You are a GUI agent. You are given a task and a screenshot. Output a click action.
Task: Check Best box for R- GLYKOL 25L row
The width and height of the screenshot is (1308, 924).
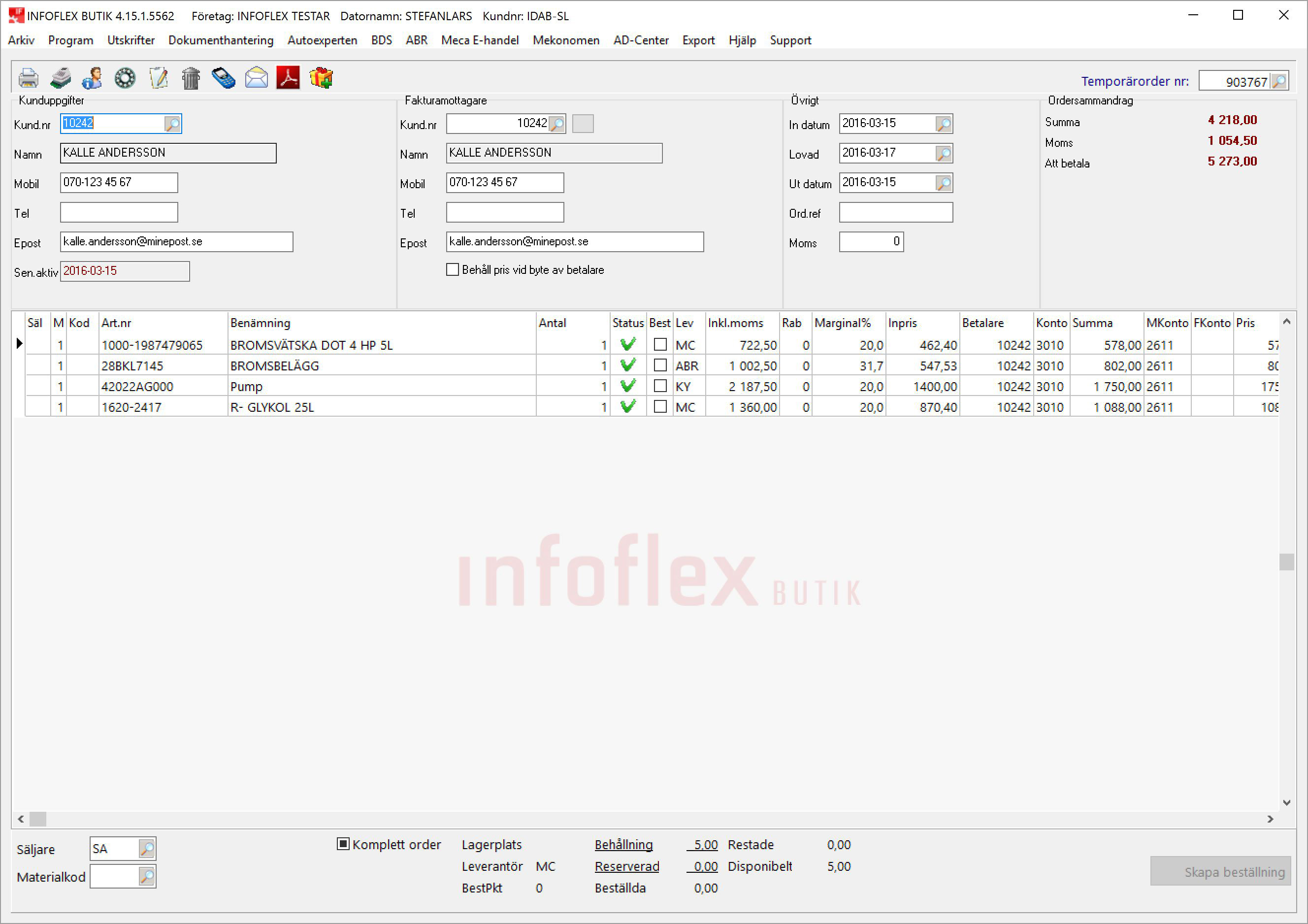point(660,406)
